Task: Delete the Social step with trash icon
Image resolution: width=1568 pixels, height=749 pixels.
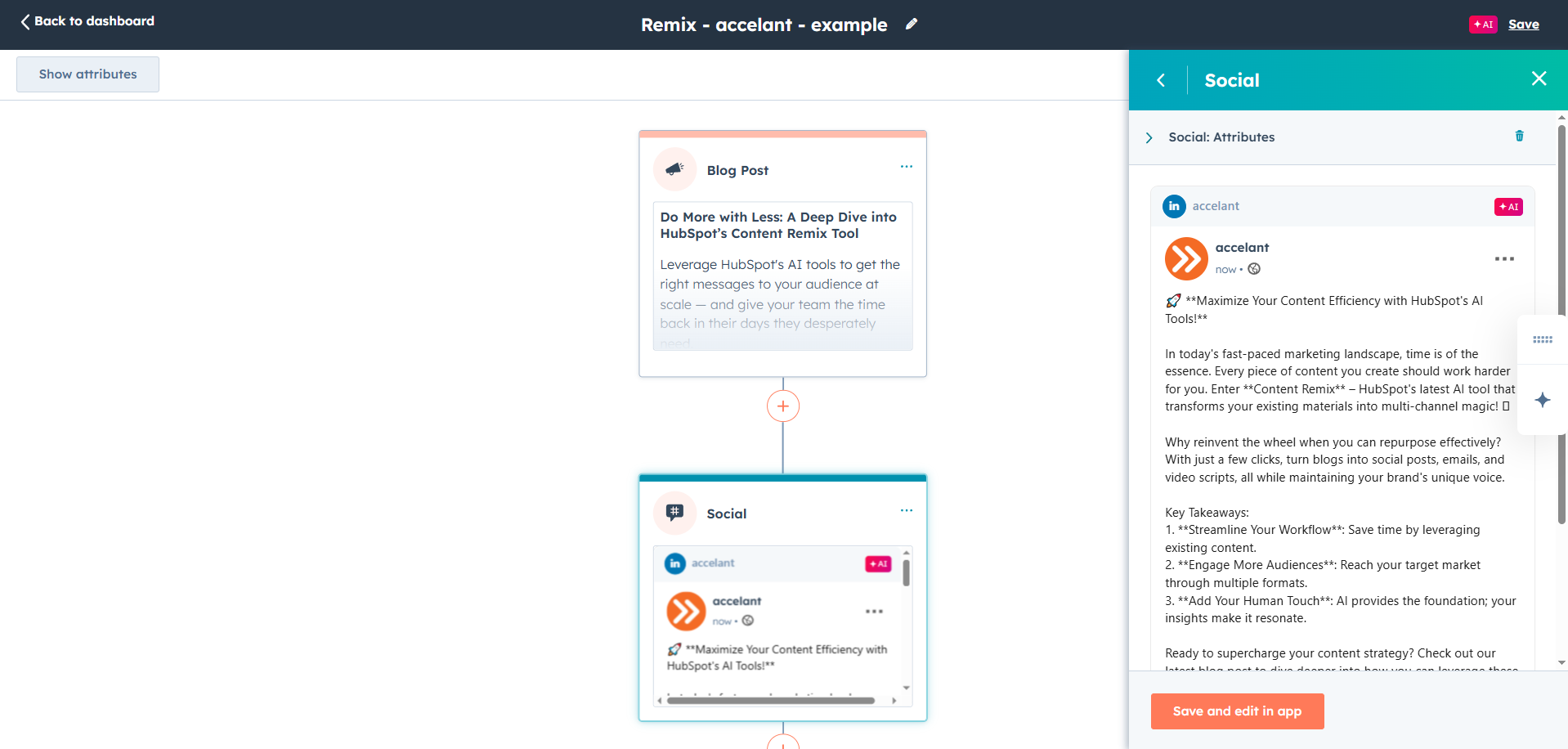Action: (x=1520, y=136)
